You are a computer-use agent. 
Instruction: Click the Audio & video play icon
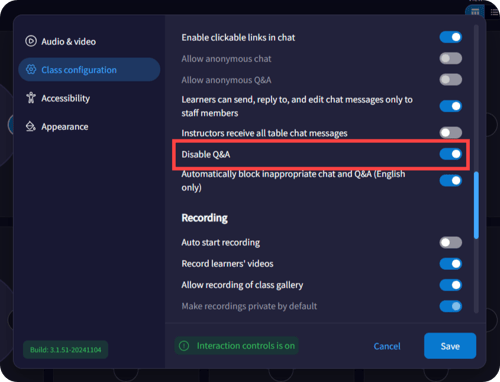point(31,41)
